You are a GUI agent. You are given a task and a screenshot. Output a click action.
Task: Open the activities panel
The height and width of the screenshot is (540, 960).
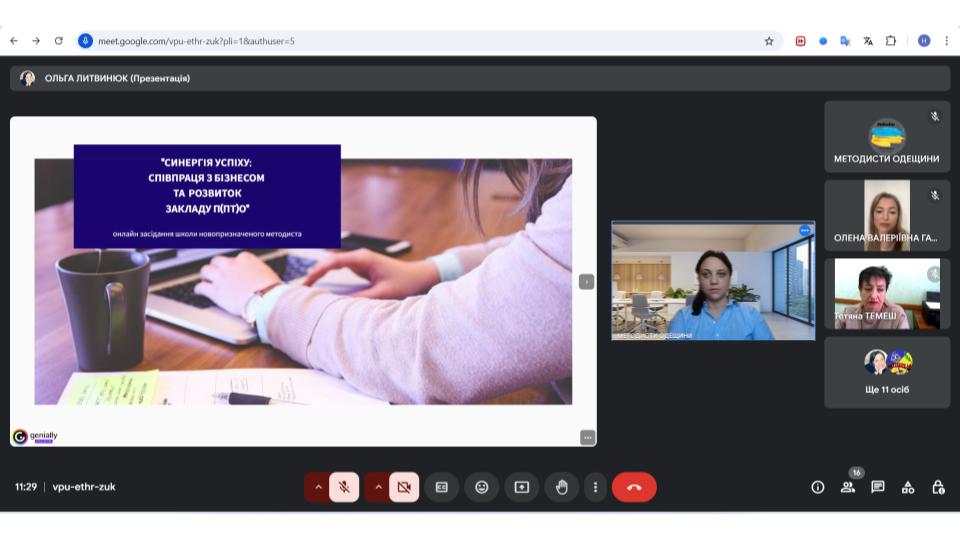coord(908,487)
